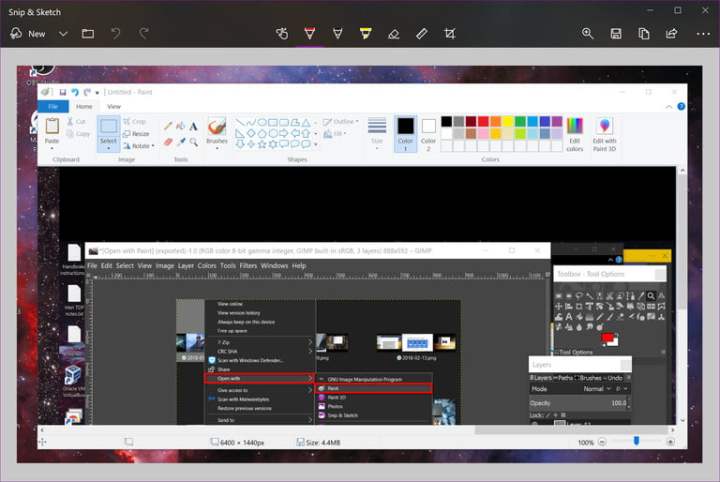
Task: Activate the Eraser tool
Action: pyautogui.click(x=393, y=33)
